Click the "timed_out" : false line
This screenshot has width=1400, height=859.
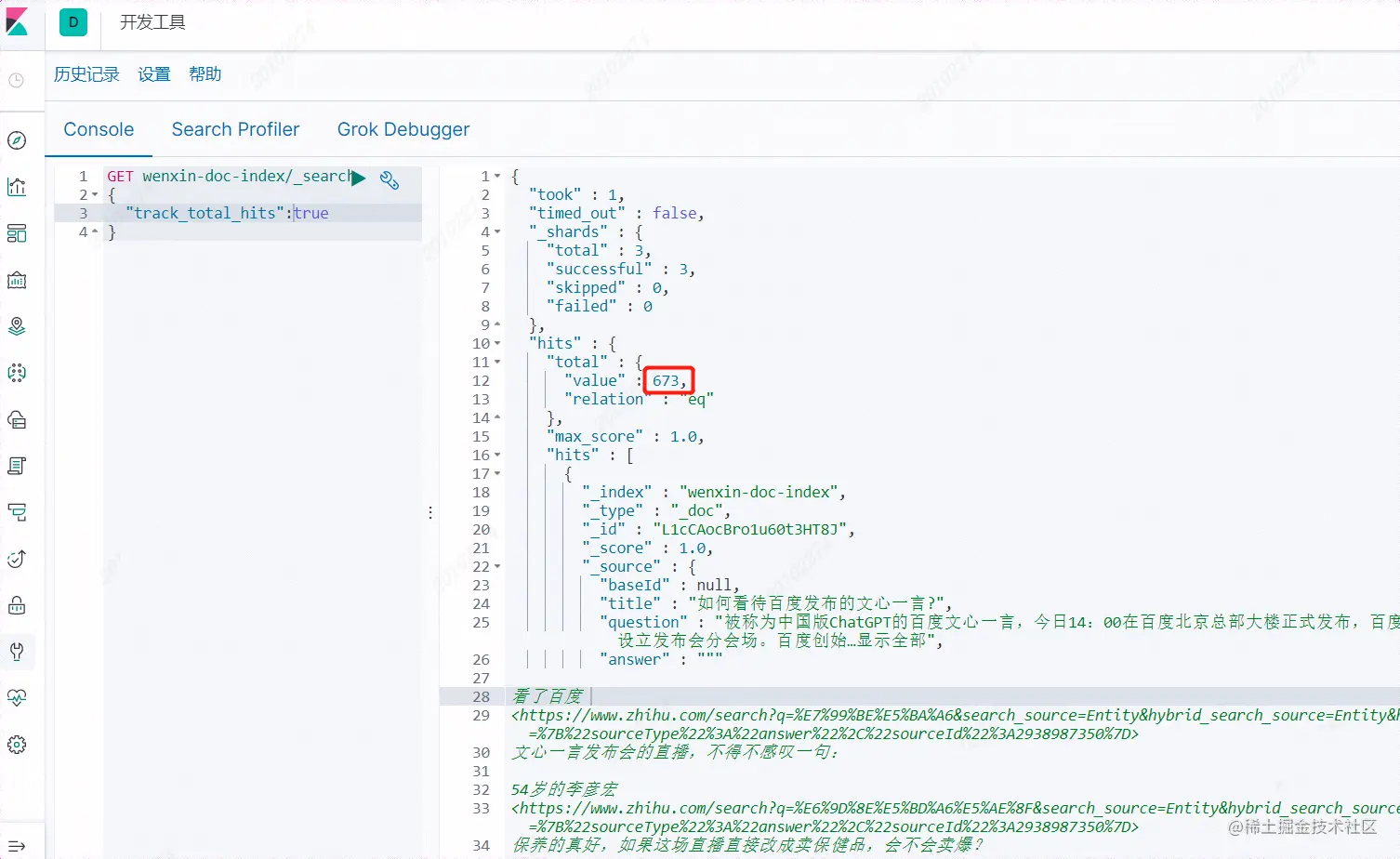coord(616,213)
